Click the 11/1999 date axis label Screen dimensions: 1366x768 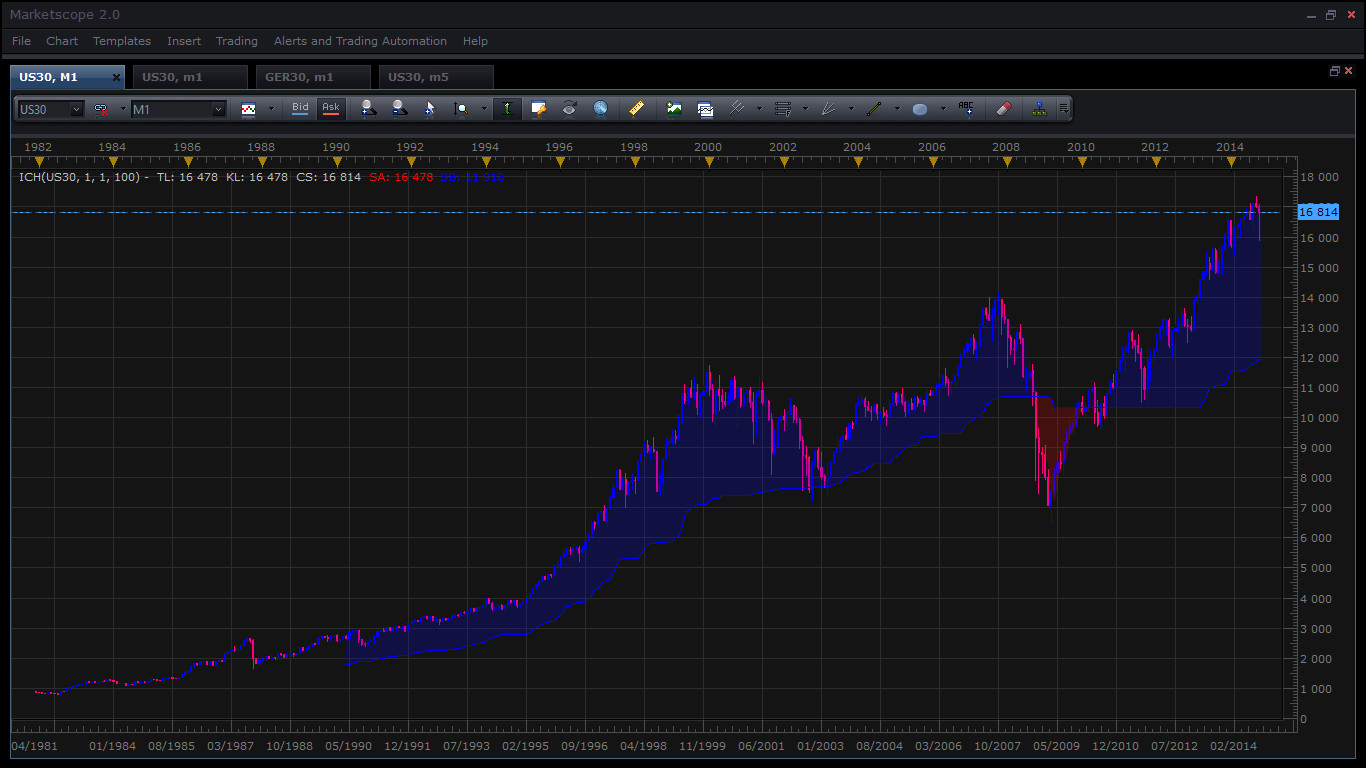(x=703, y=746)
